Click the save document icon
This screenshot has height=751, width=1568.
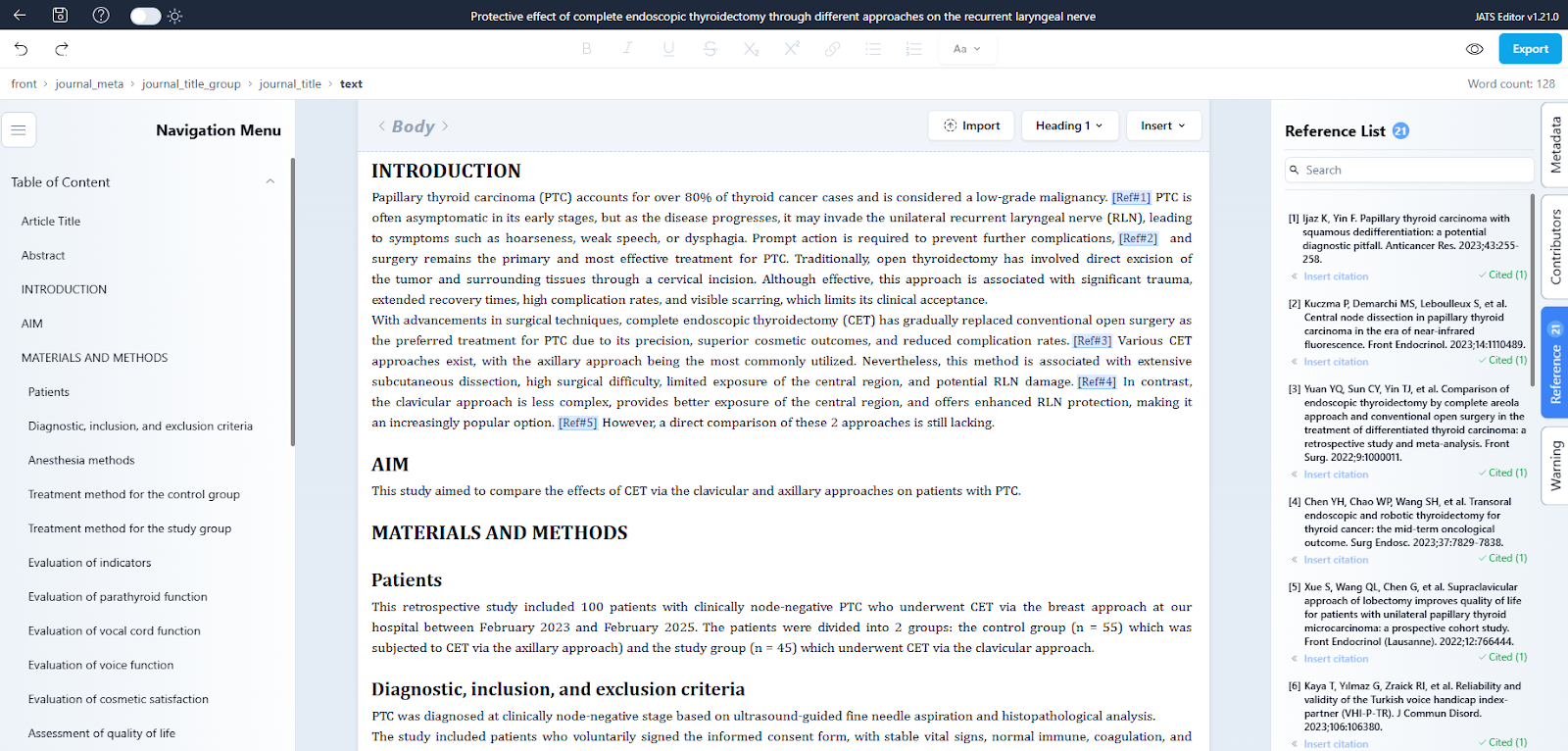pos(60,16)
